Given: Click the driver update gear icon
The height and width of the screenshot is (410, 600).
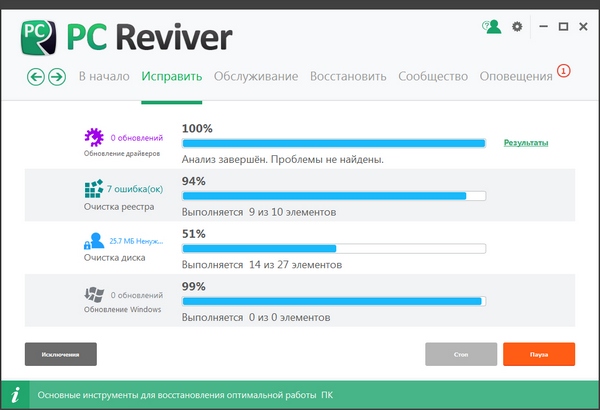Looking at the screenshot, I should click(94, 137).
